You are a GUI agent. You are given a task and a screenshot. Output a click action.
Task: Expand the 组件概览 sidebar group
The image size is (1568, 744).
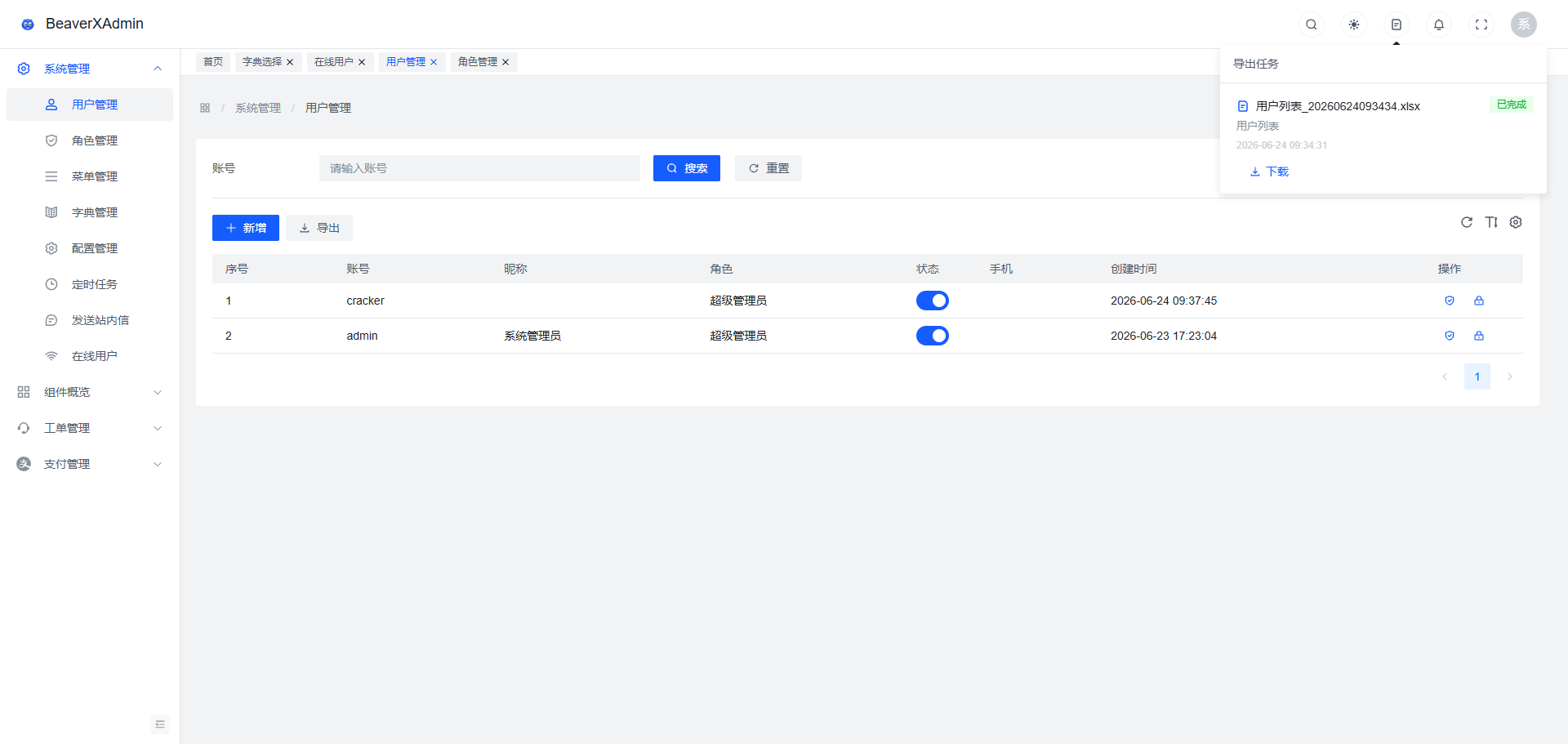[x=90, y=392]
